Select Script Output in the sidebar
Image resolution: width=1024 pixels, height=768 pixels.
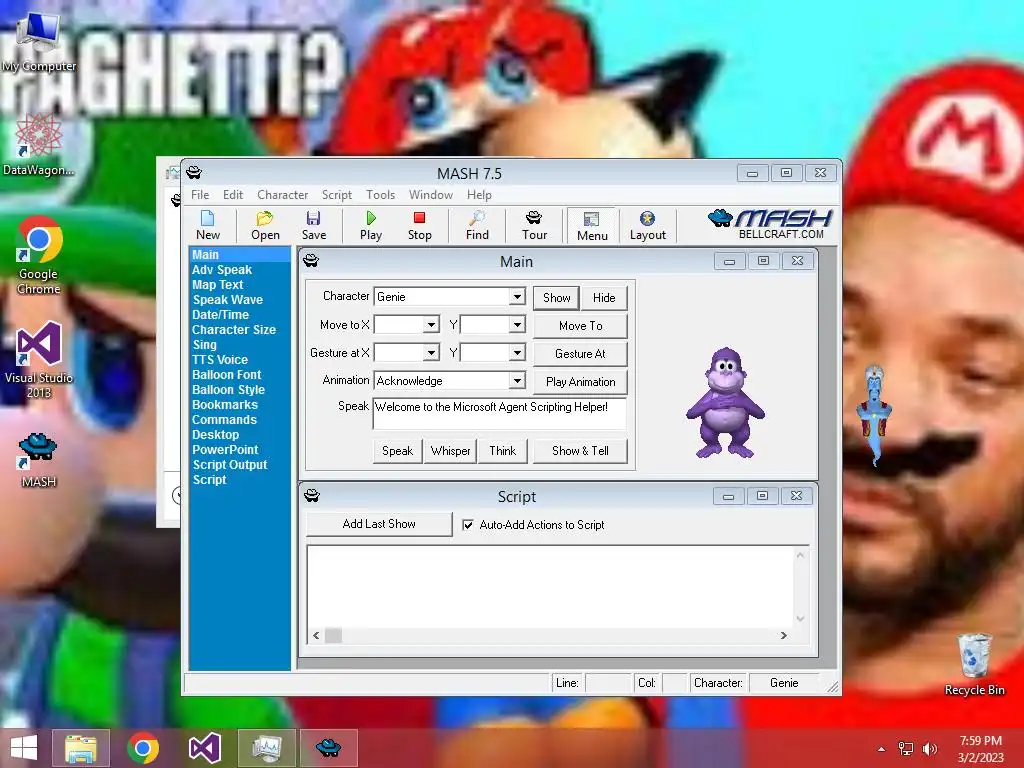(230, 465)
